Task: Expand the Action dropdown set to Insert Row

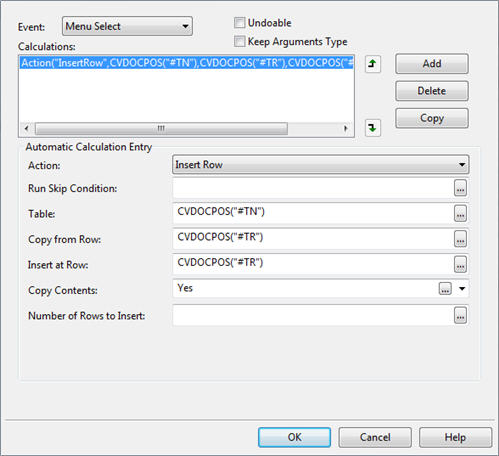Action: click(x=321, y=164)
